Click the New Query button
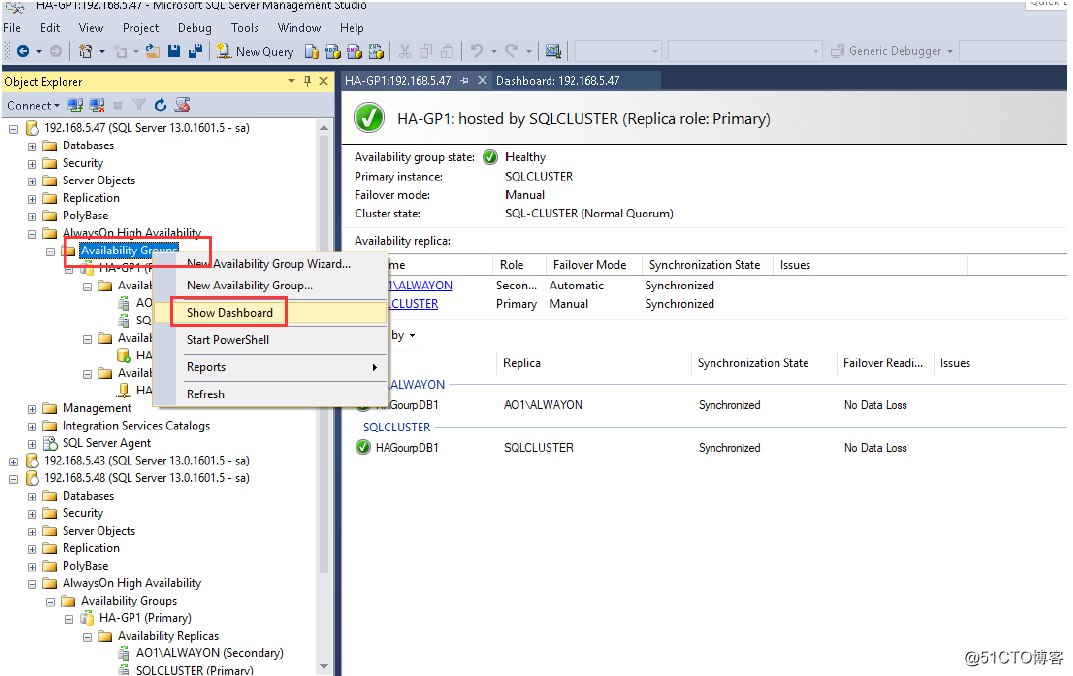The height and width of the screenshot is (676, 1073). (255, 51)
